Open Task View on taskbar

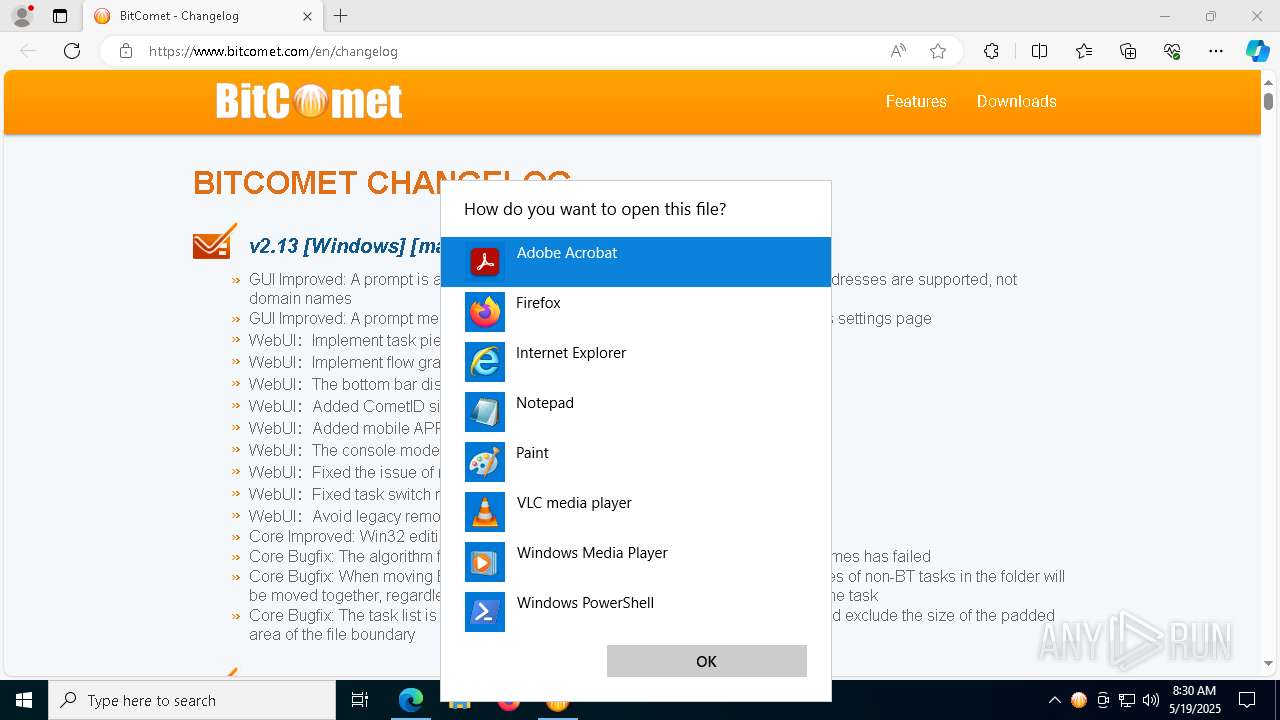pos(360,700)
